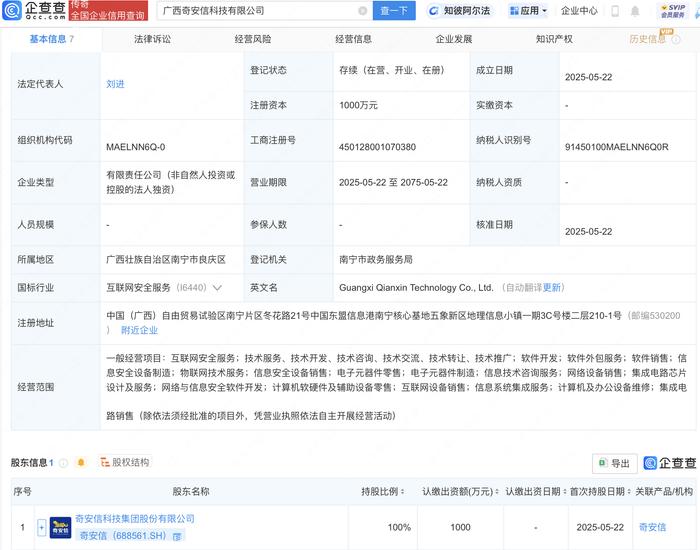Go to 企业中心
Viewport: 700px width, 550px height.
point(579,11)
